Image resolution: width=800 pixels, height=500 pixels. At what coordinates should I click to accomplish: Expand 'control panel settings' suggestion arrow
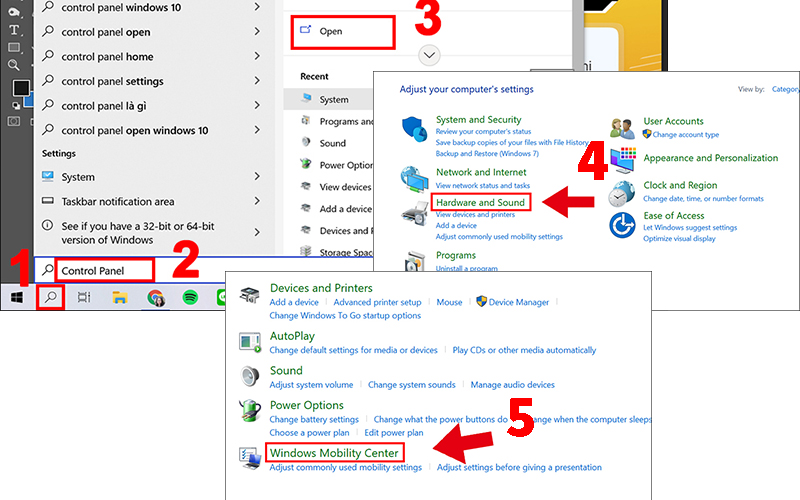pos(257,81)
